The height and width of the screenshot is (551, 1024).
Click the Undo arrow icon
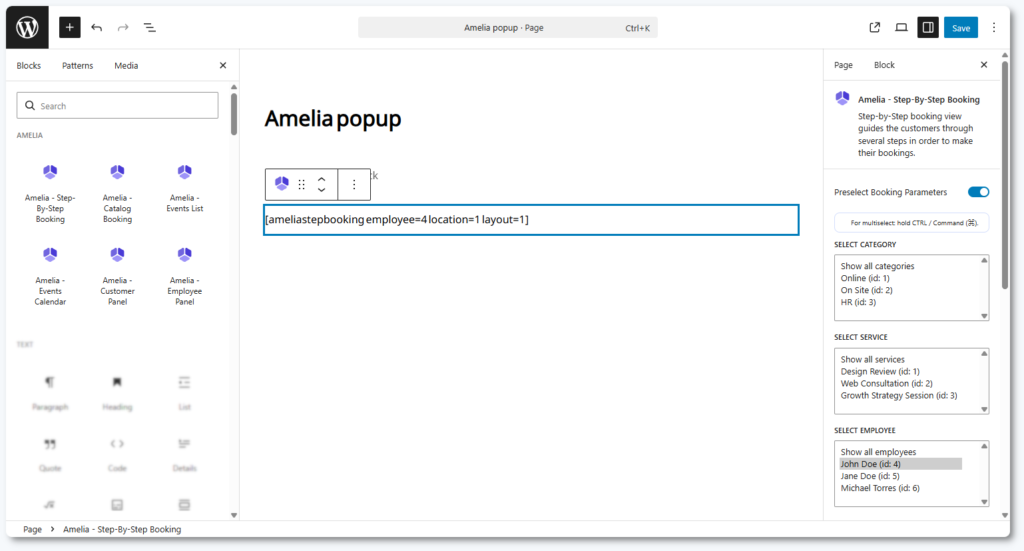click(97, 28)
